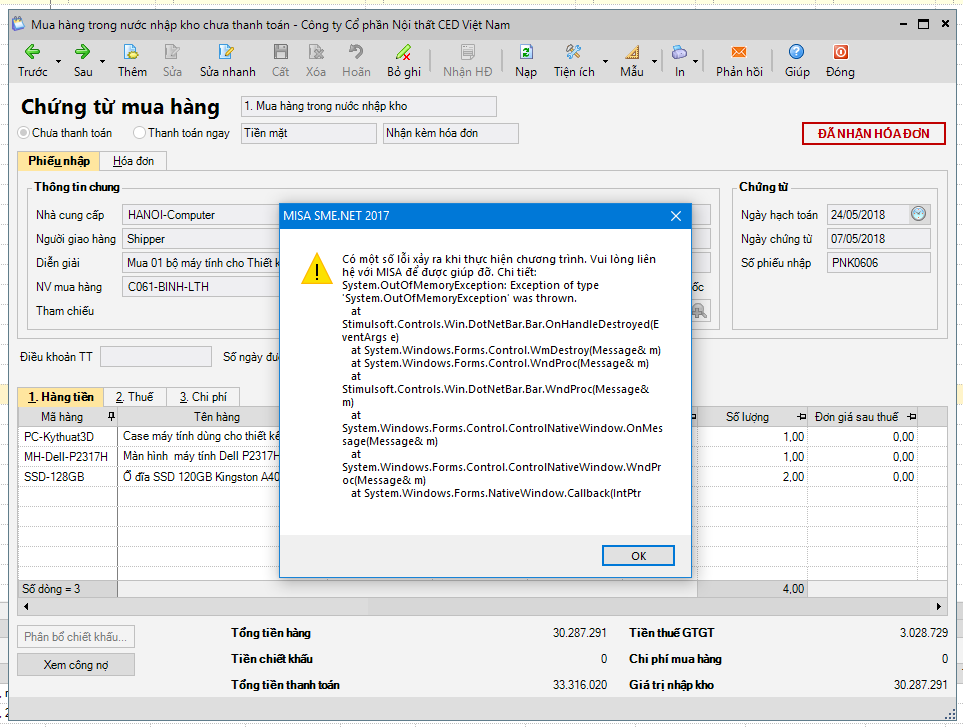
Task: Switch to the Hóa đơn tab
Action: click(133, 161)
